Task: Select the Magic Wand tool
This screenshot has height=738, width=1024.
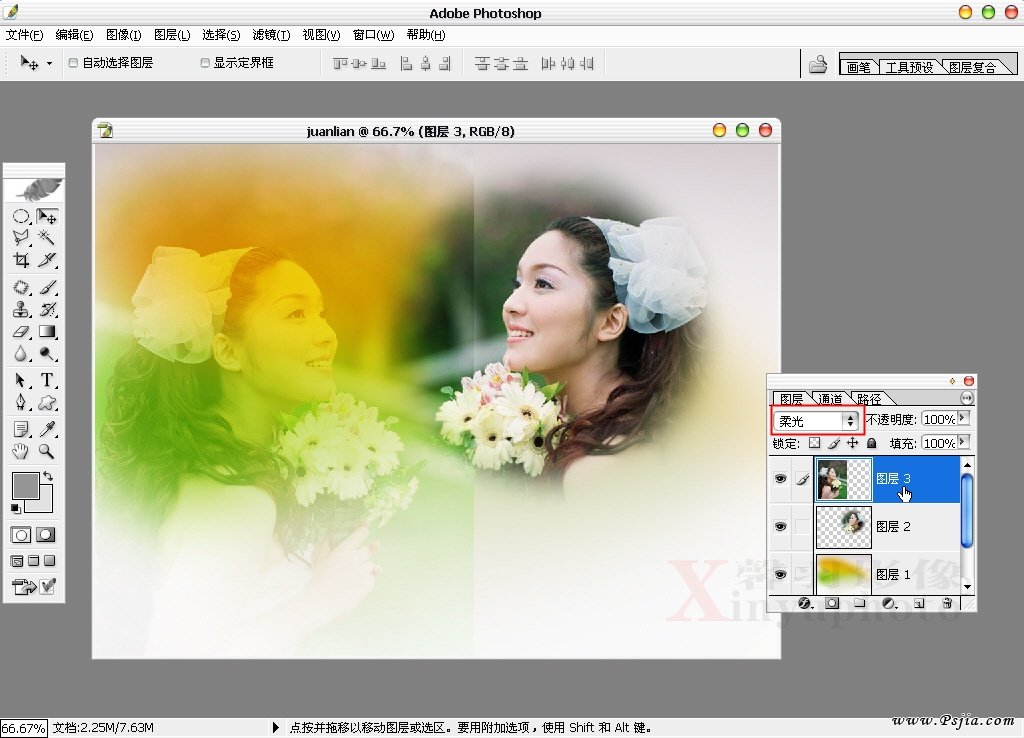Action: [47, 237]
